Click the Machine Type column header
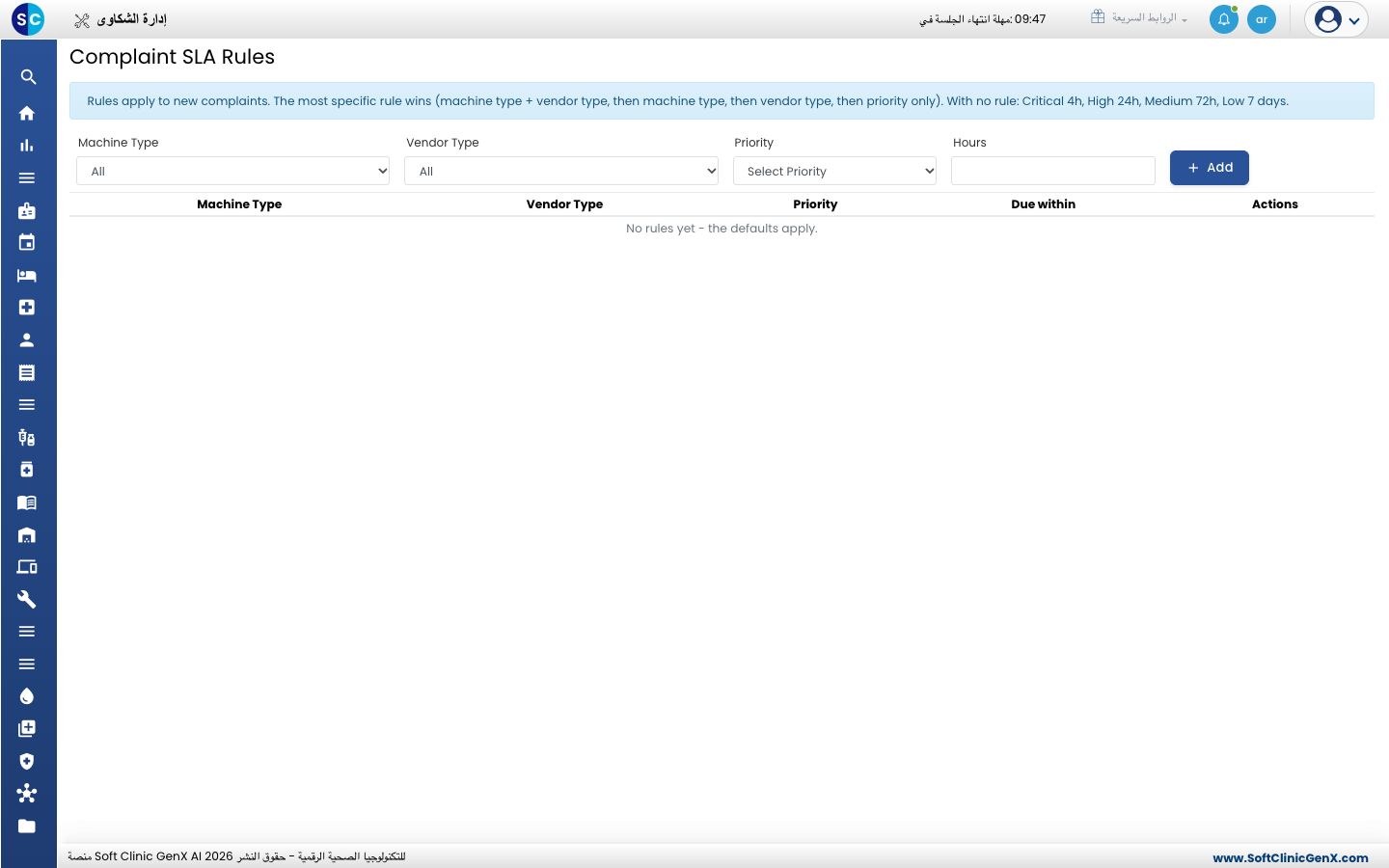This screenshot has width=1389, height=868. tap(239, 204)
